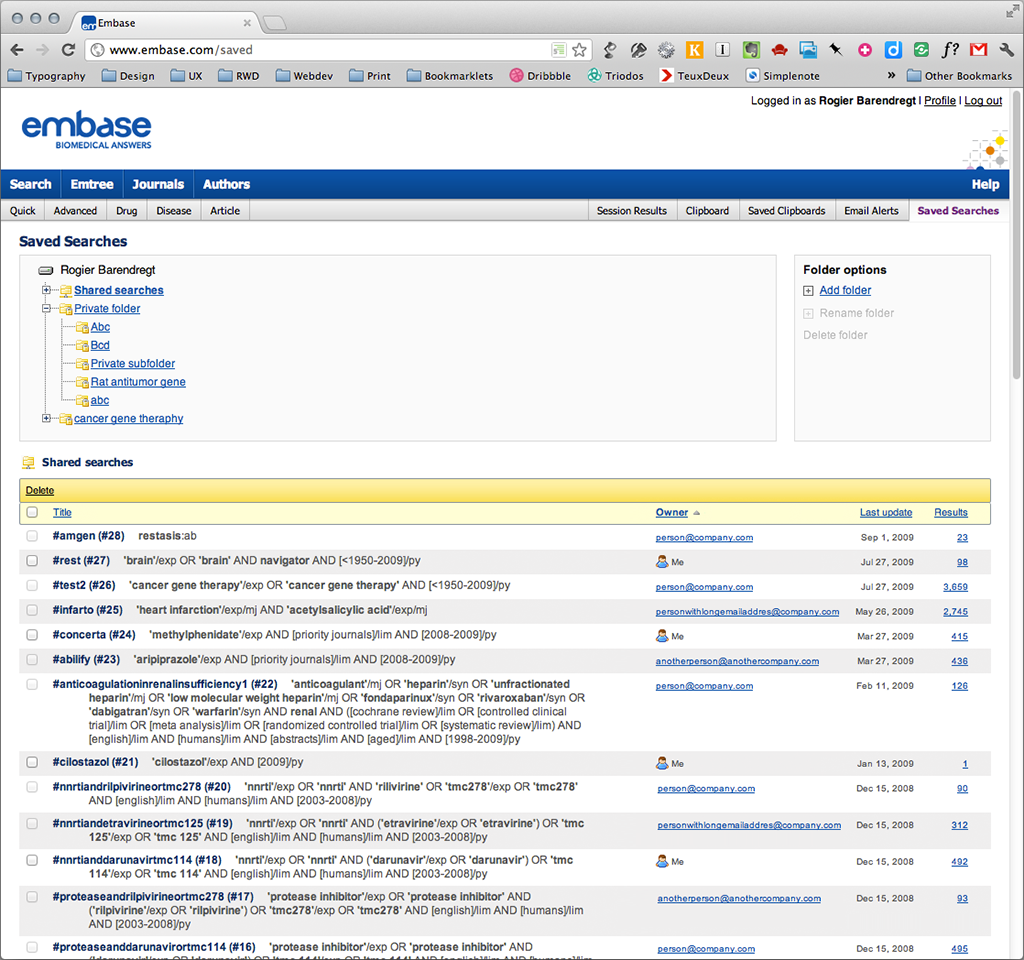The image size is (1024, 960).
Task: Open the Triodos bookmark
Action: [x=615, y=76]
